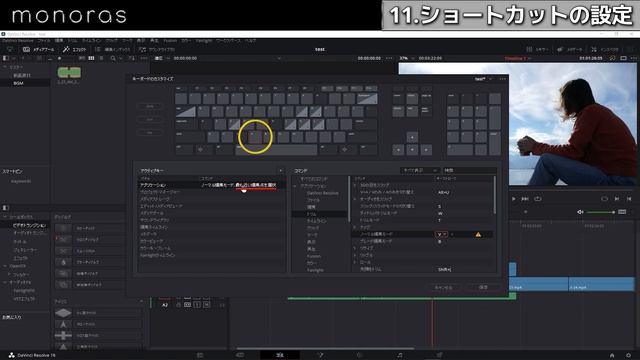This screenshot has height=360, width=640.
Task: Collapse the ツールボックス tree in effects library
Action: click(5, 217)
